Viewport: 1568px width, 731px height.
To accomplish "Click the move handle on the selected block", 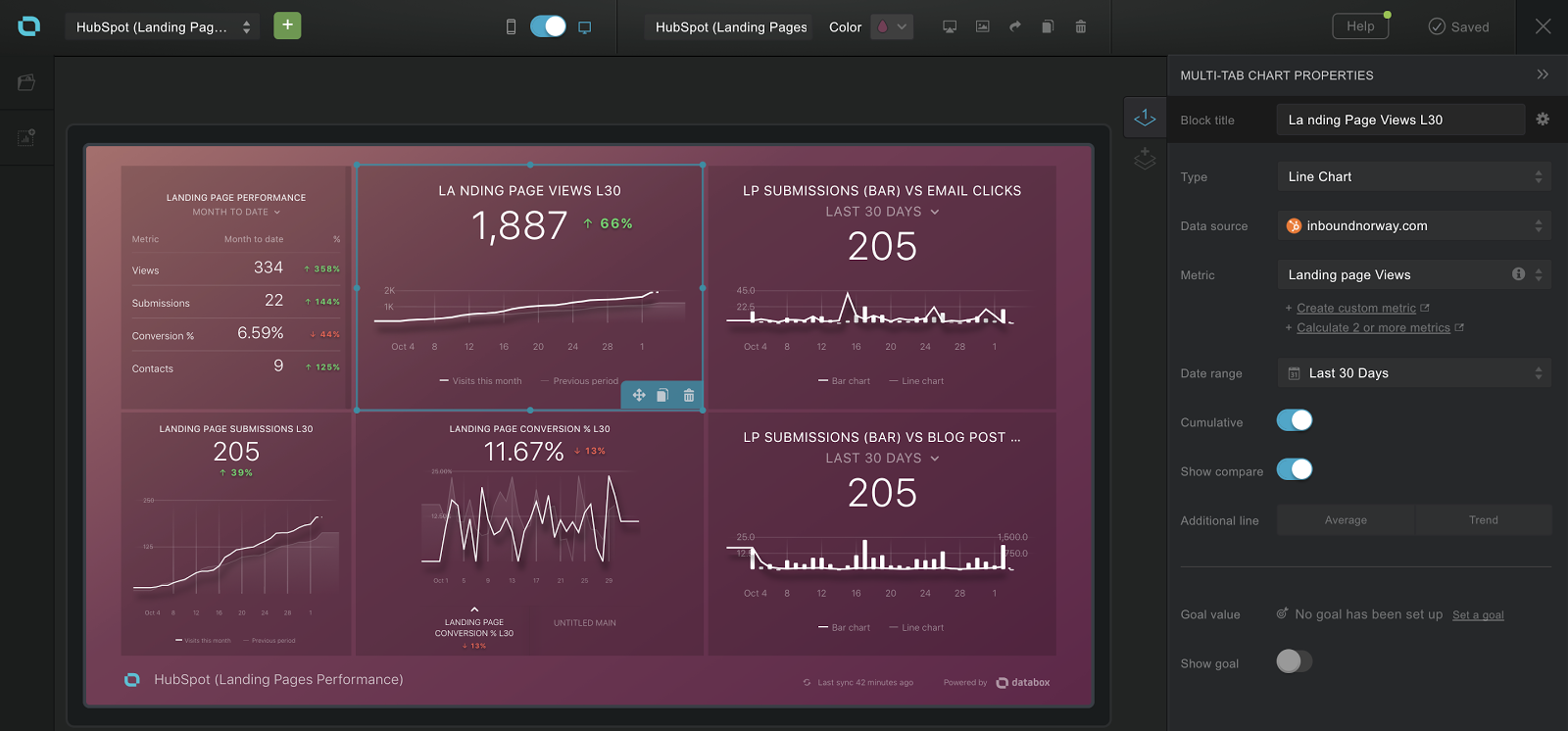I will (638, 395).
